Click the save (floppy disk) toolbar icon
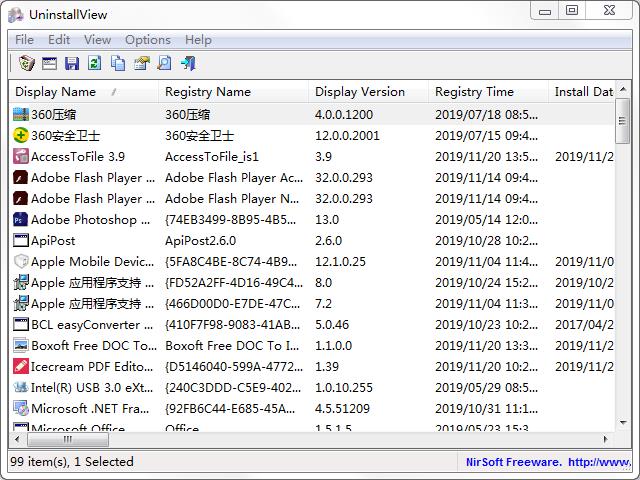The width and height of the screenshot is (640, 480). (x=72, y=63)
